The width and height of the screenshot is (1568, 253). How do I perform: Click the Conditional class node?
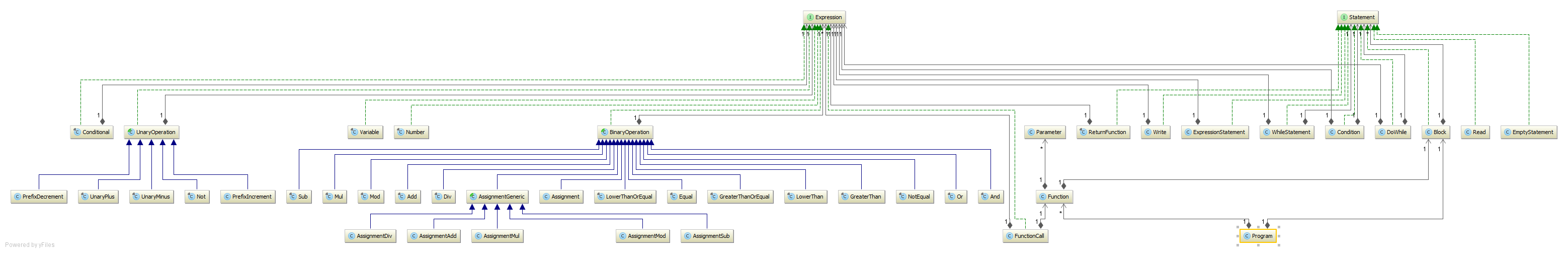pyautogui.click(x=92, y=132)
